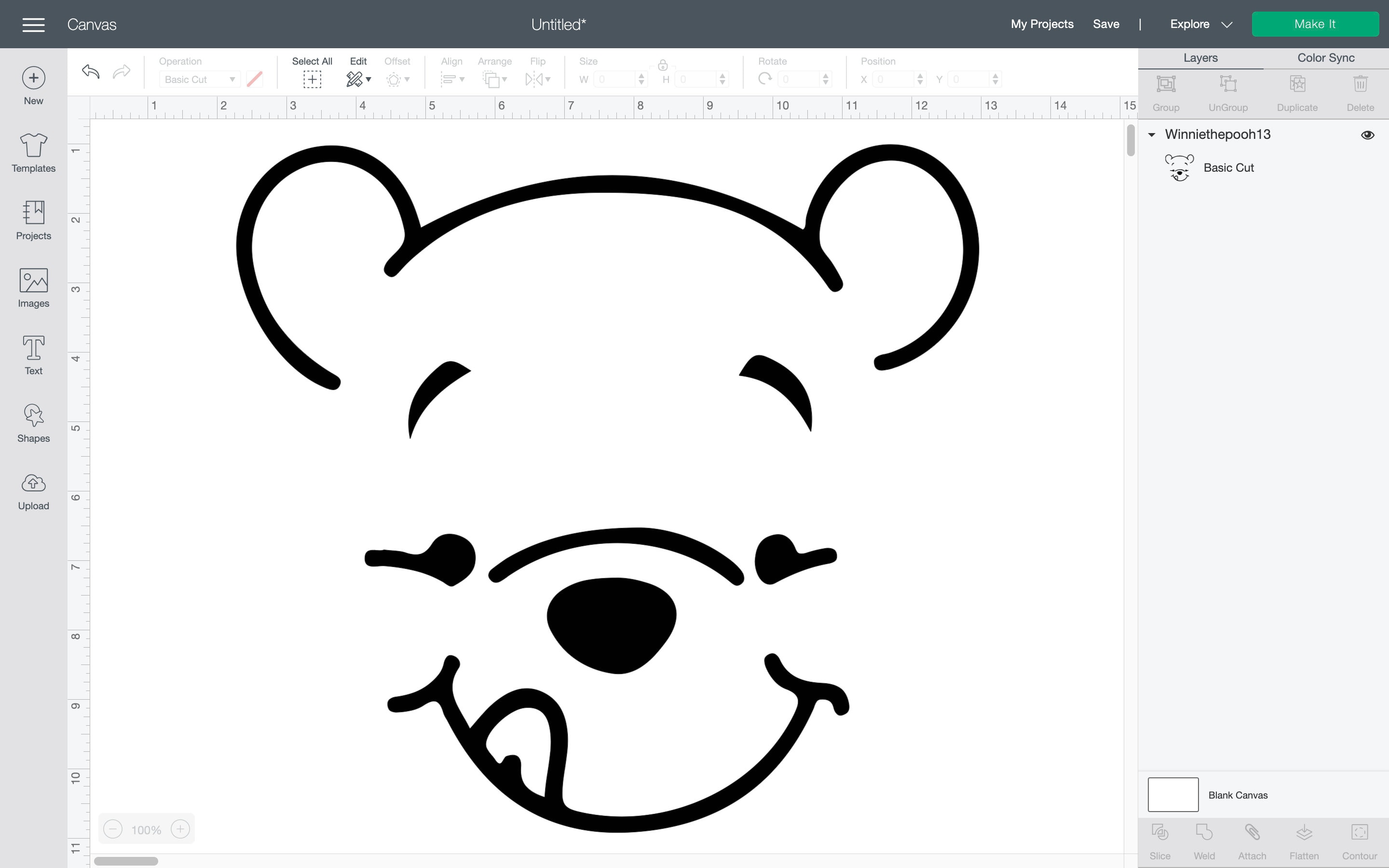Group selected layers
1389x868 pixels.
[x=1166, y=94]
